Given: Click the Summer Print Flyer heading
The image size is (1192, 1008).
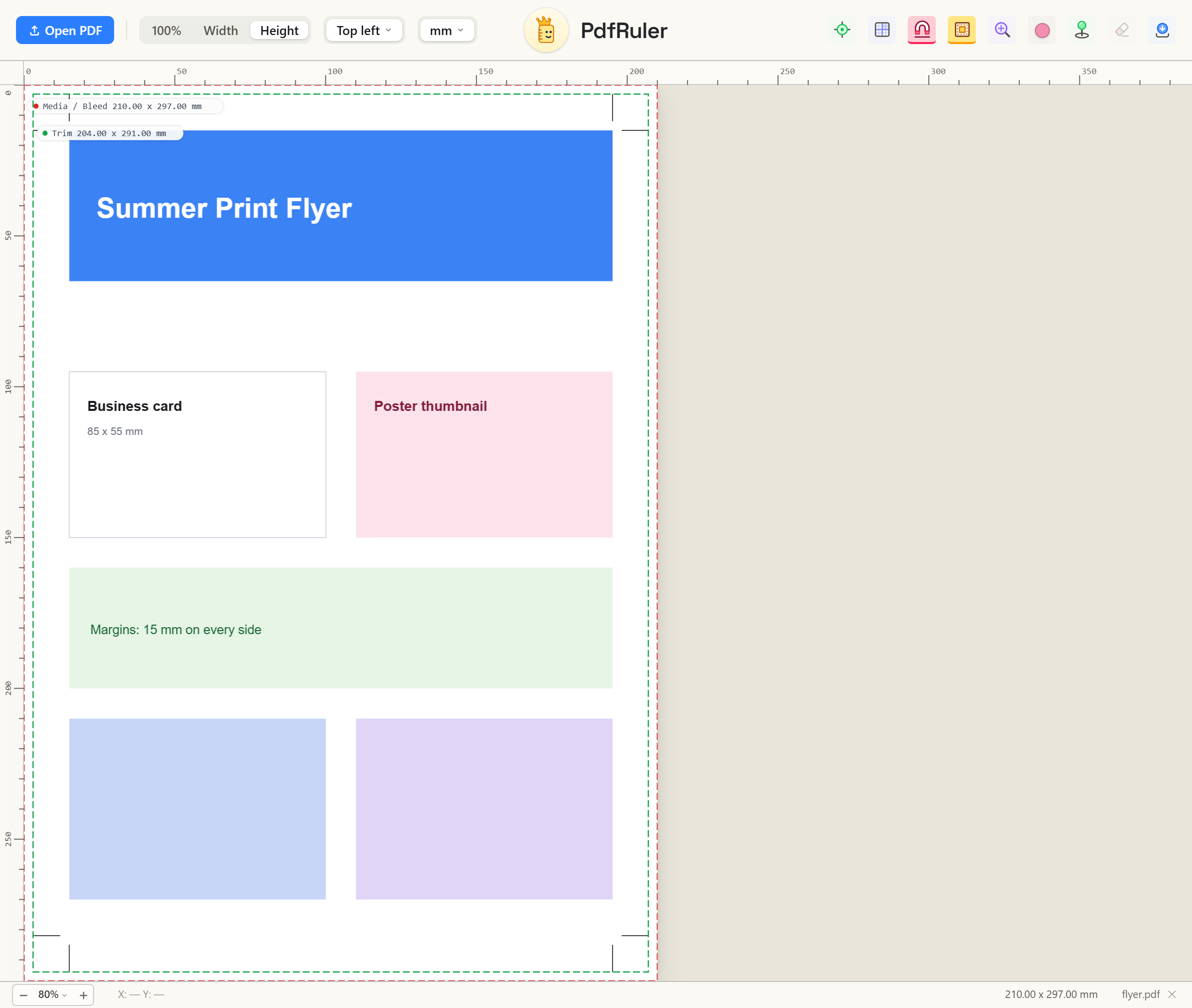Looking at the screenshot, I should click(224, 208).
